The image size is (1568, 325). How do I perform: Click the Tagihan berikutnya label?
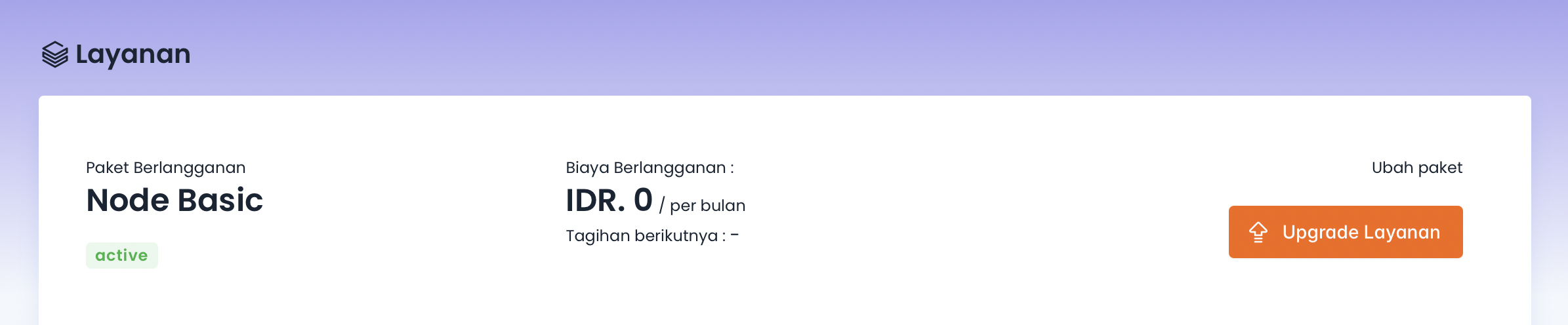pyautogui.click(x=646, y=236)
